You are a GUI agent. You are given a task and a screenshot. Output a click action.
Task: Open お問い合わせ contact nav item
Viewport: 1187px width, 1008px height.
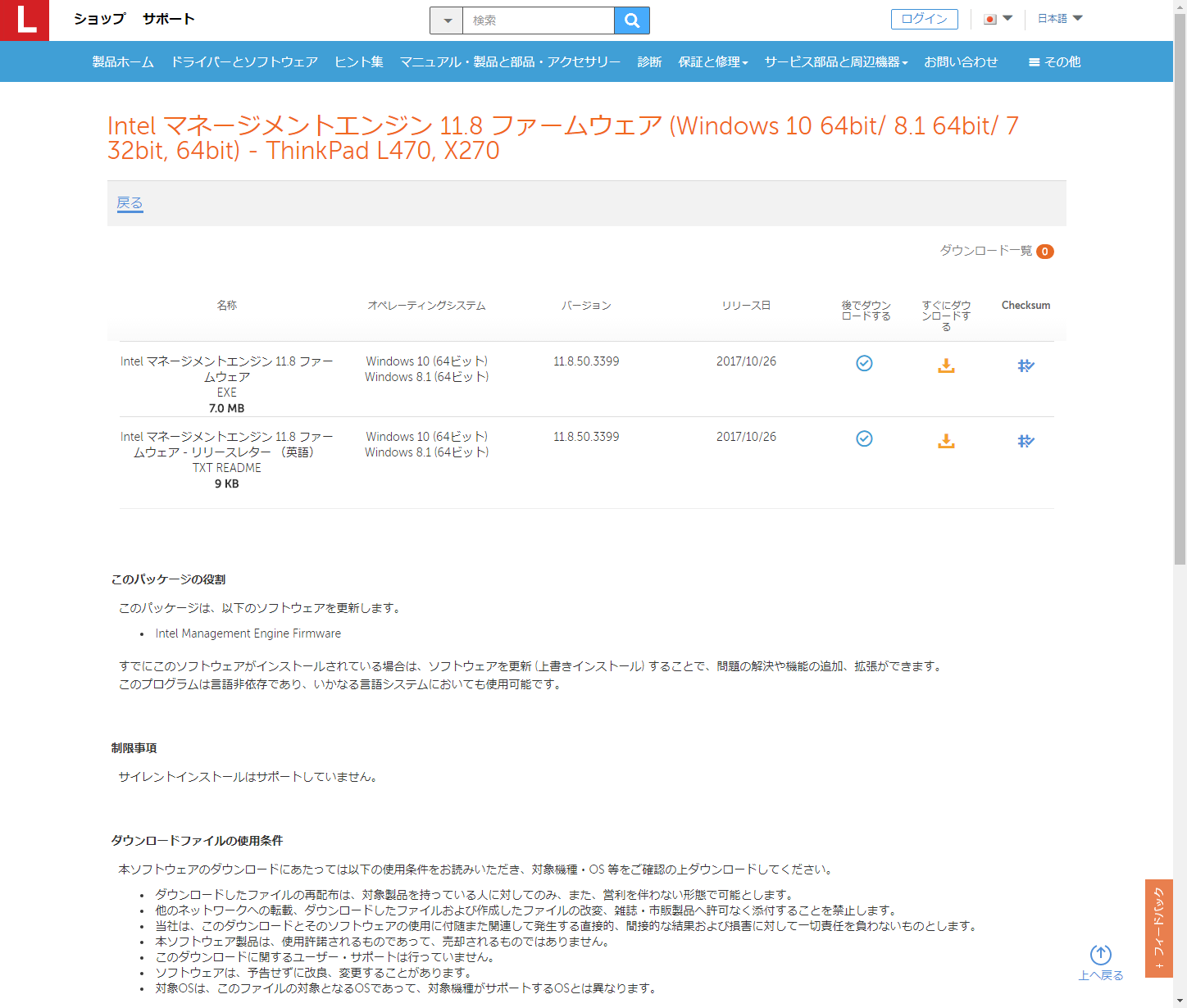[961, 61]
